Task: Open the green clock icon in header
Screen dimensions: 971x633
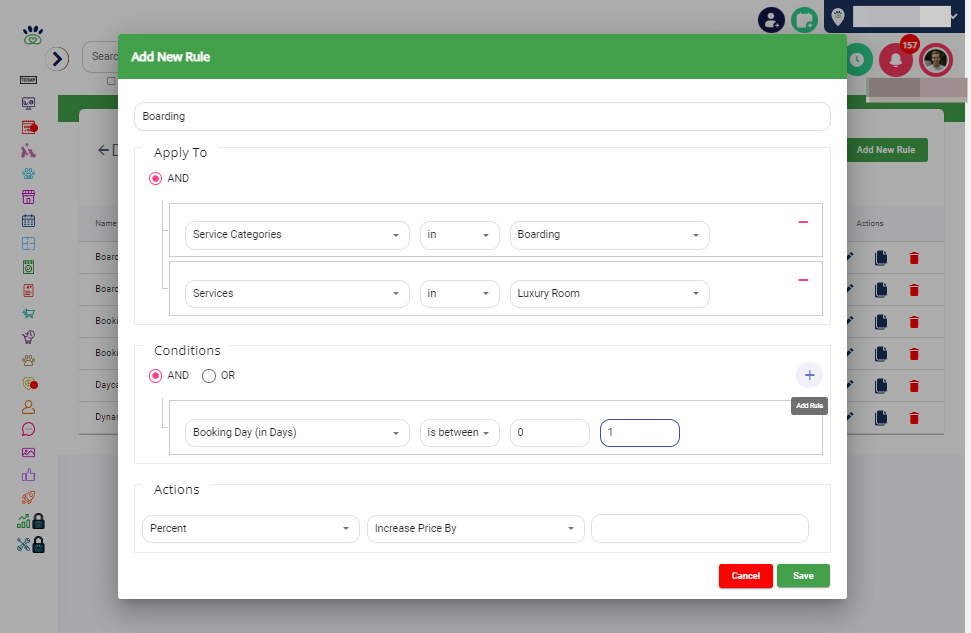Action: tap(857, 59)
